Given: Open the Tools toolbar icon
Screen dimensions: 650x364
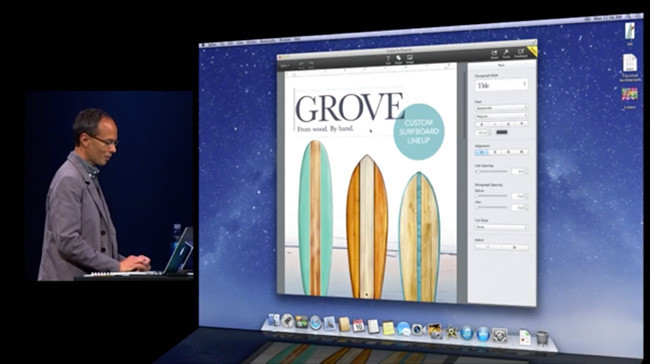Looking at the screenshot, I should click(x=506, y=53).
